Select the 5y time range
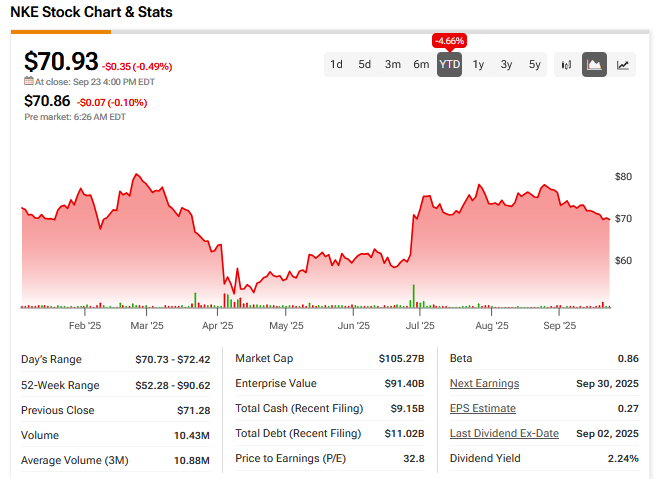The height and width of the screenshot is (479, 658). (535, 64)
